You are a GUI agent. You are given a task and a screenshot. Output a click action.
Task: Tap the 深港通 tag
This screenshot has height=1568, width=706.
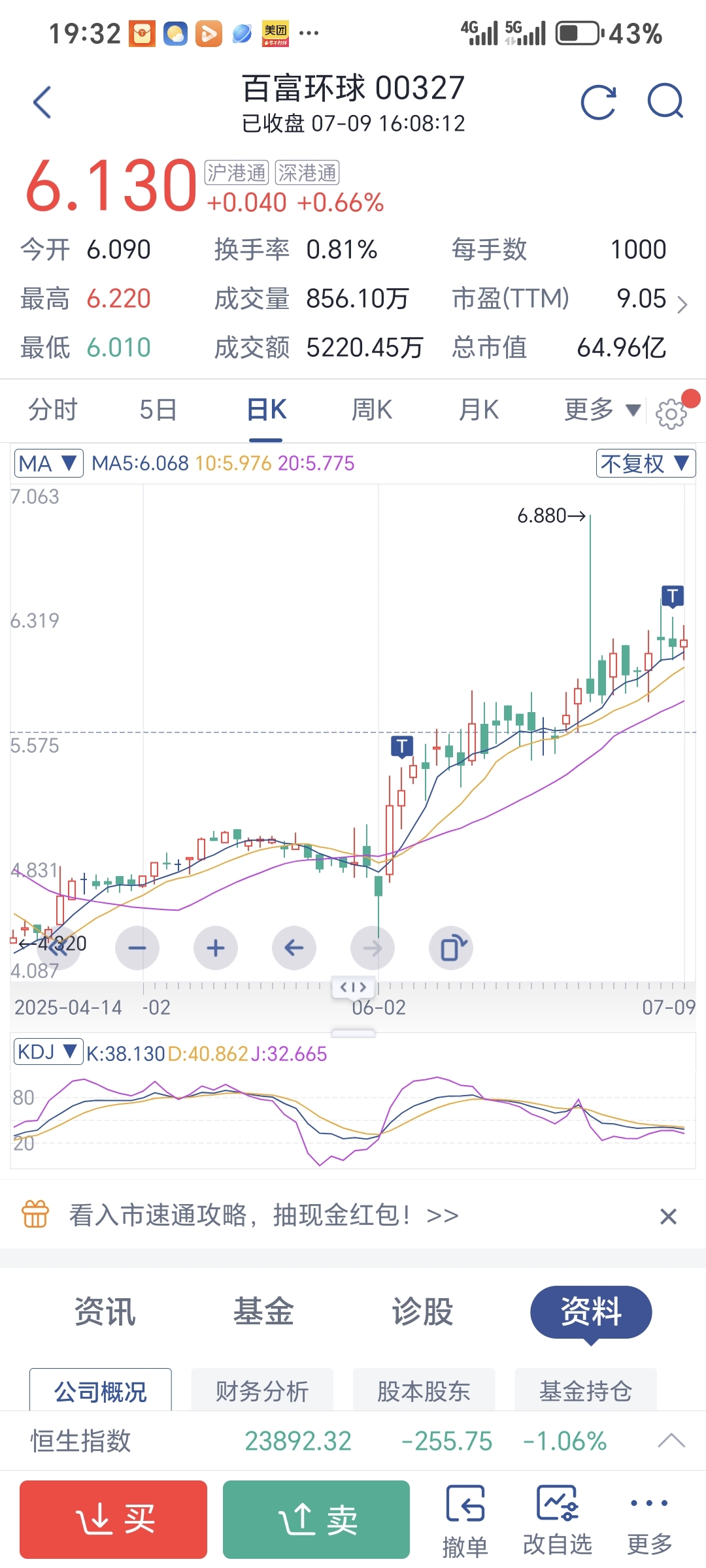307,173
